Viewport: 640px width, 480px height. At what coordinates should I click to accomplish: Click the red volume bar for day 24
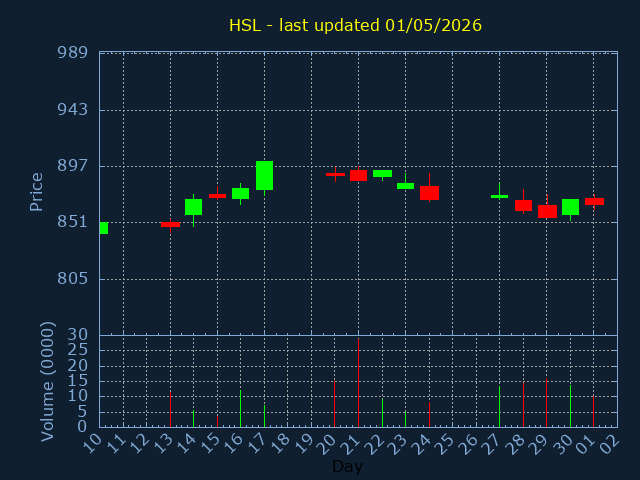tap(429, 415)
